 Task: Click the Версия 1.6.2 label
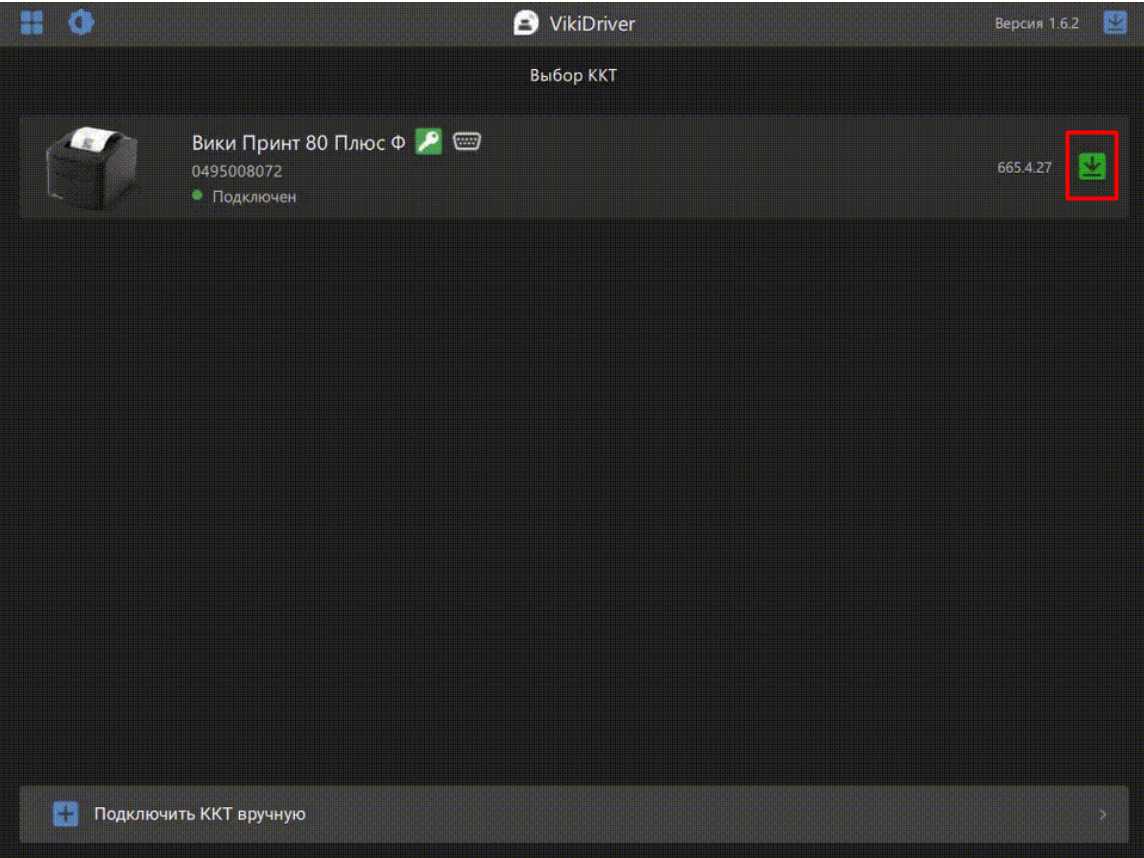1036,23
